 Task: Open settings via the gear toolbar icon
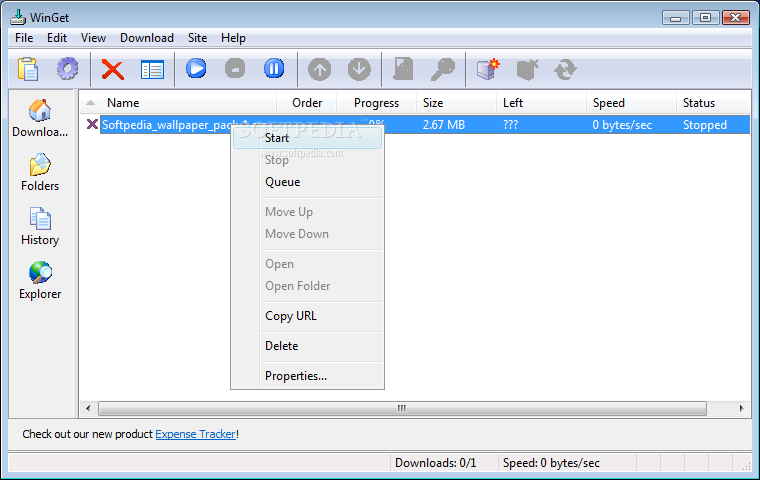pos(67,69)
